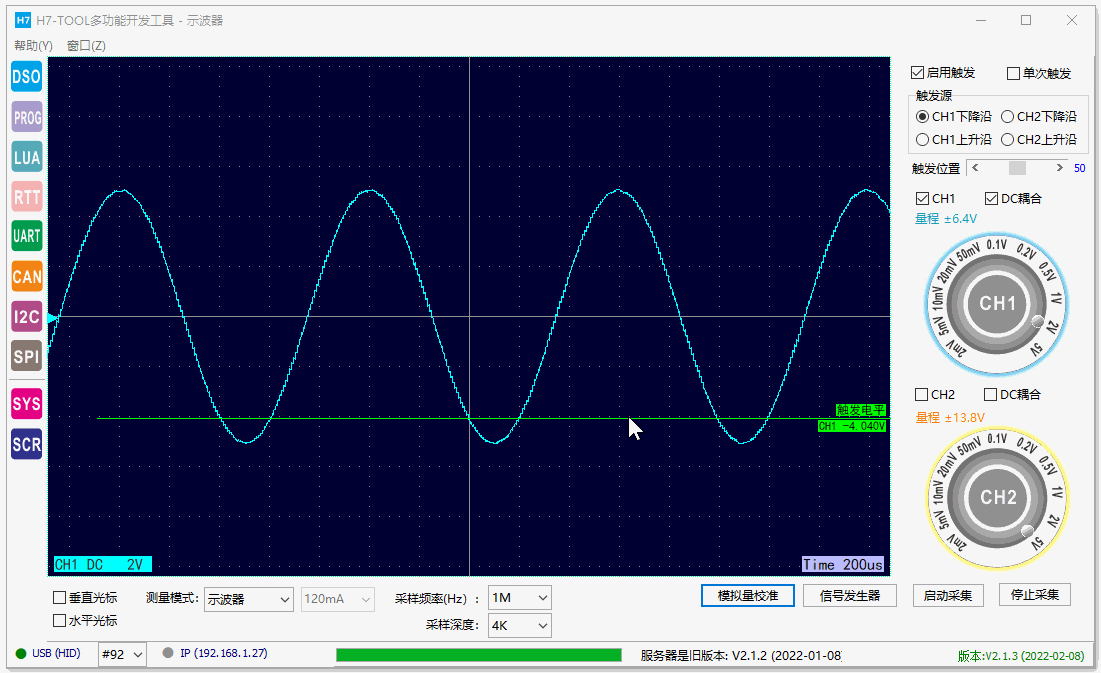Set CH1 knob to 0.1V range
This screenshot has width=1101, height=673.
[x=996, y=245]
